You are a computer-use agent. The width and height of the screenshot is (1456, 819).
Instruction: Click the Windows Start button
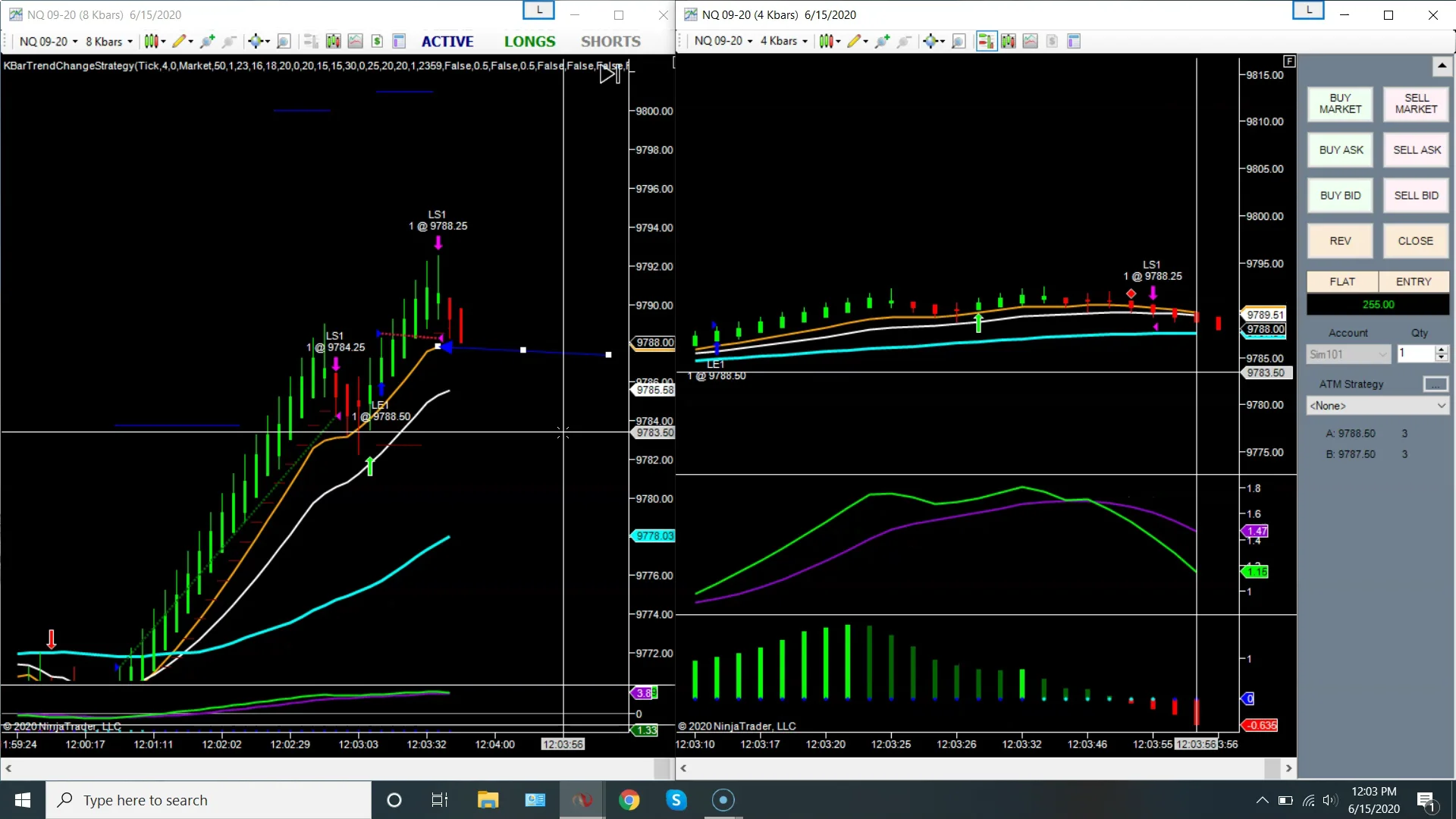coord(23,800)
